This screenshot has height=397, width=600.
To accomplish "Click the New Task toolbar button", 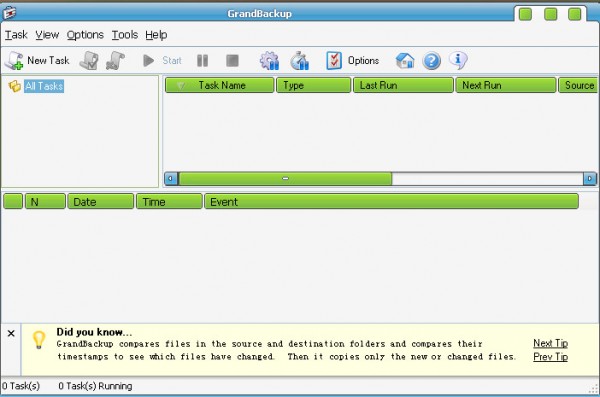I will (x=38, y=60).
